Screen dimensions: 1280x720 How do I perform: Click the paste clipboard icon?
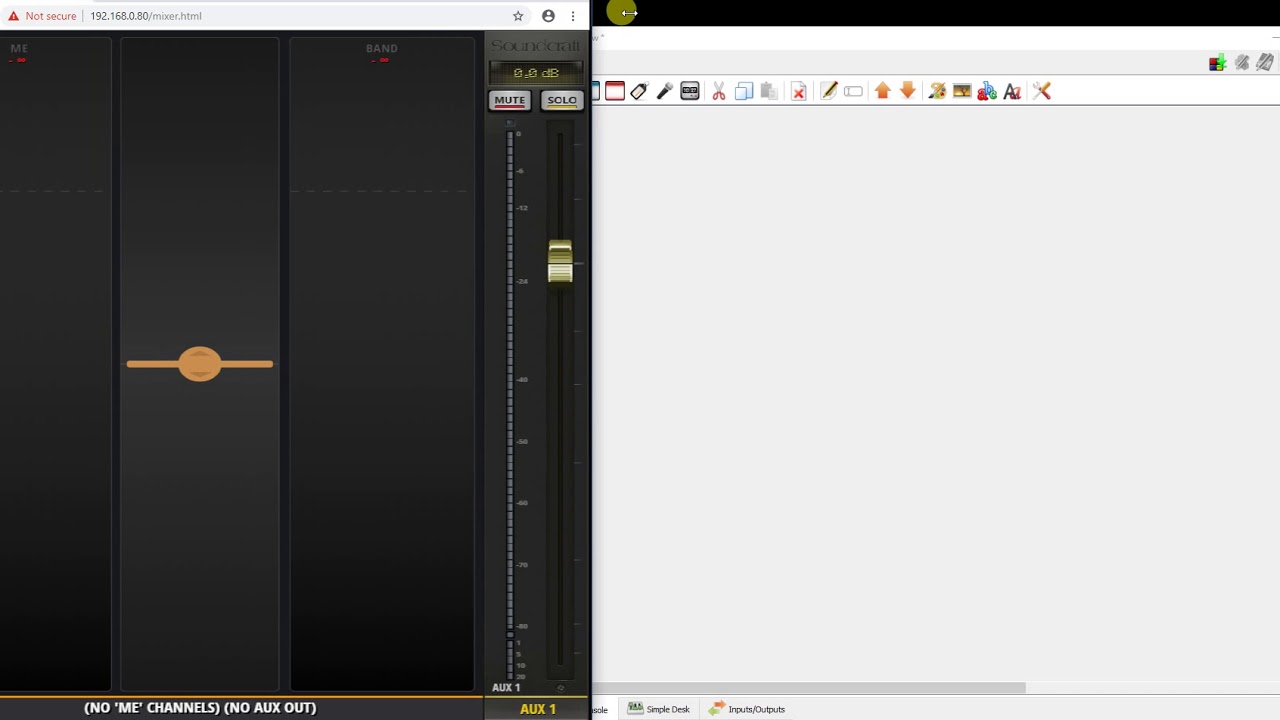tap(769, 91)
